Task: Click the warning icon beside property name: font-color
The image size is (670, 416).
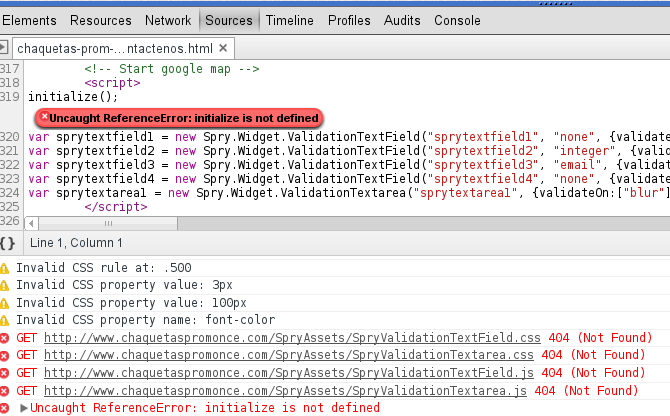Action: [x=4, y=320]
